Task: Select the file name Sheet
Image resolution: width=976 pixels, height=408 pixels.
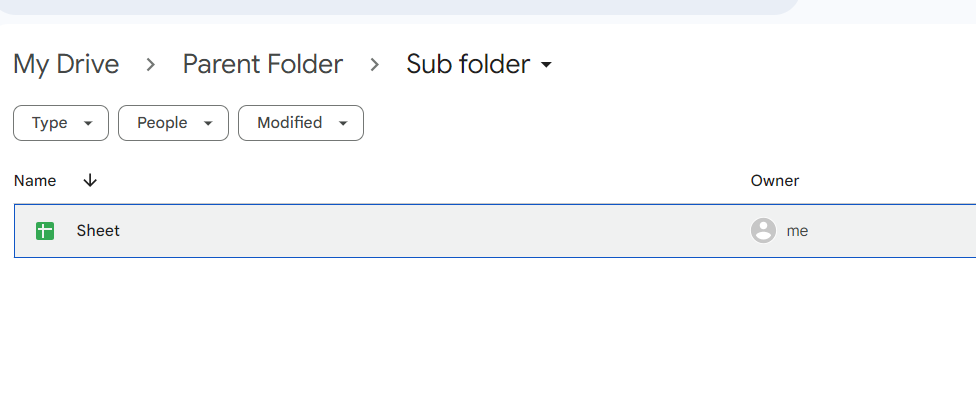Action: (x=98, y=231)
